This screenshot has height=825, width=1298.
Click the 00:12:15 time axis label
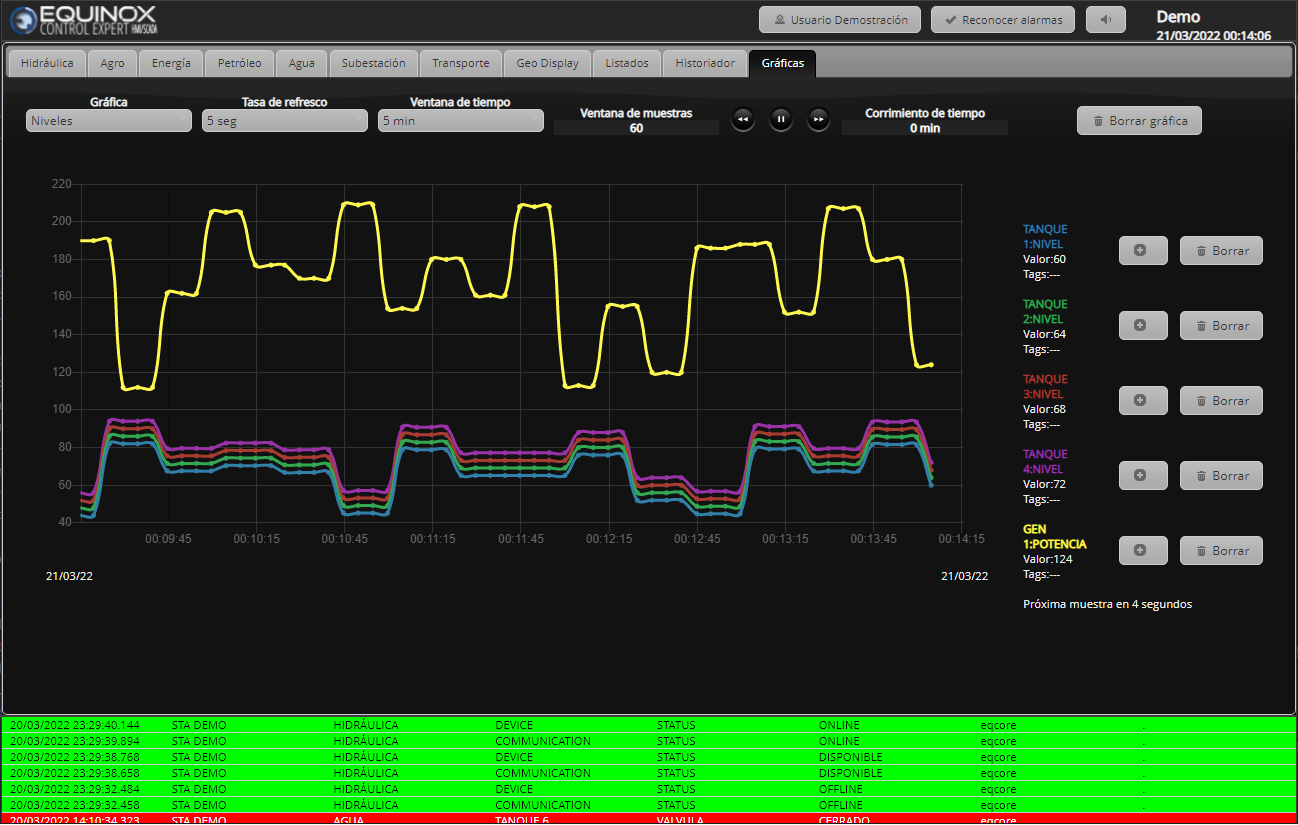609,538
